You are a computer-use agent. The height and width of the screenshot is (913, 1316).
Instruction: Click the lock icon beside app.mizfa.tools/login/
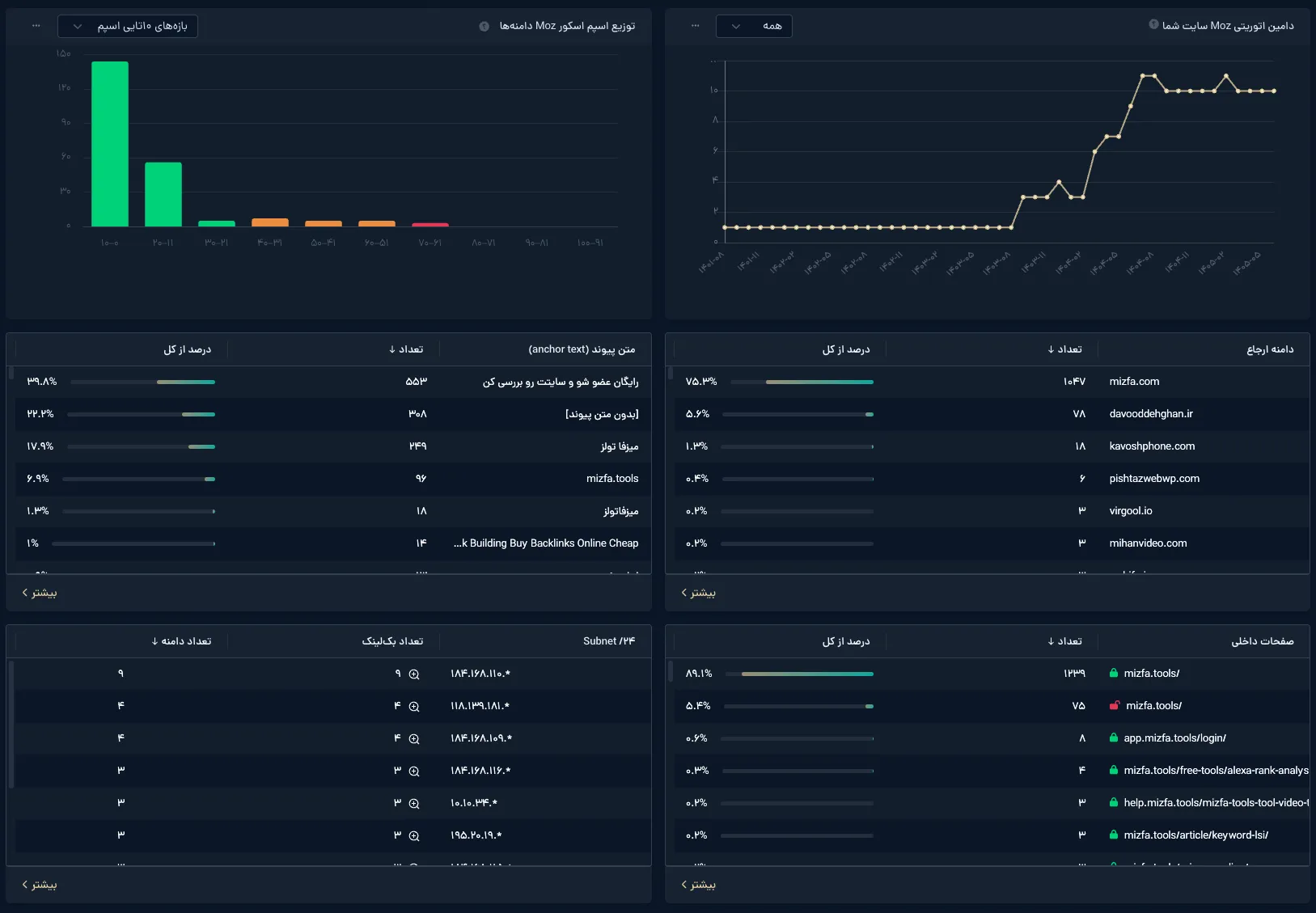pyautogui.click(x=1114, y=738)
